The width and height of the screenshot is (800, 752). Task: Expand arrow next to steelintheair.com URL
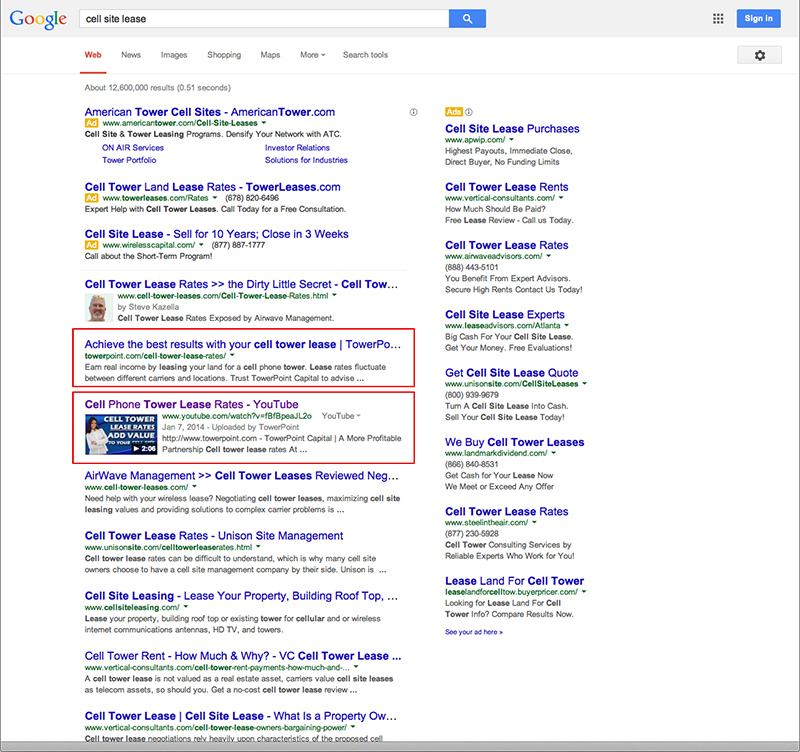click(535, 522)
